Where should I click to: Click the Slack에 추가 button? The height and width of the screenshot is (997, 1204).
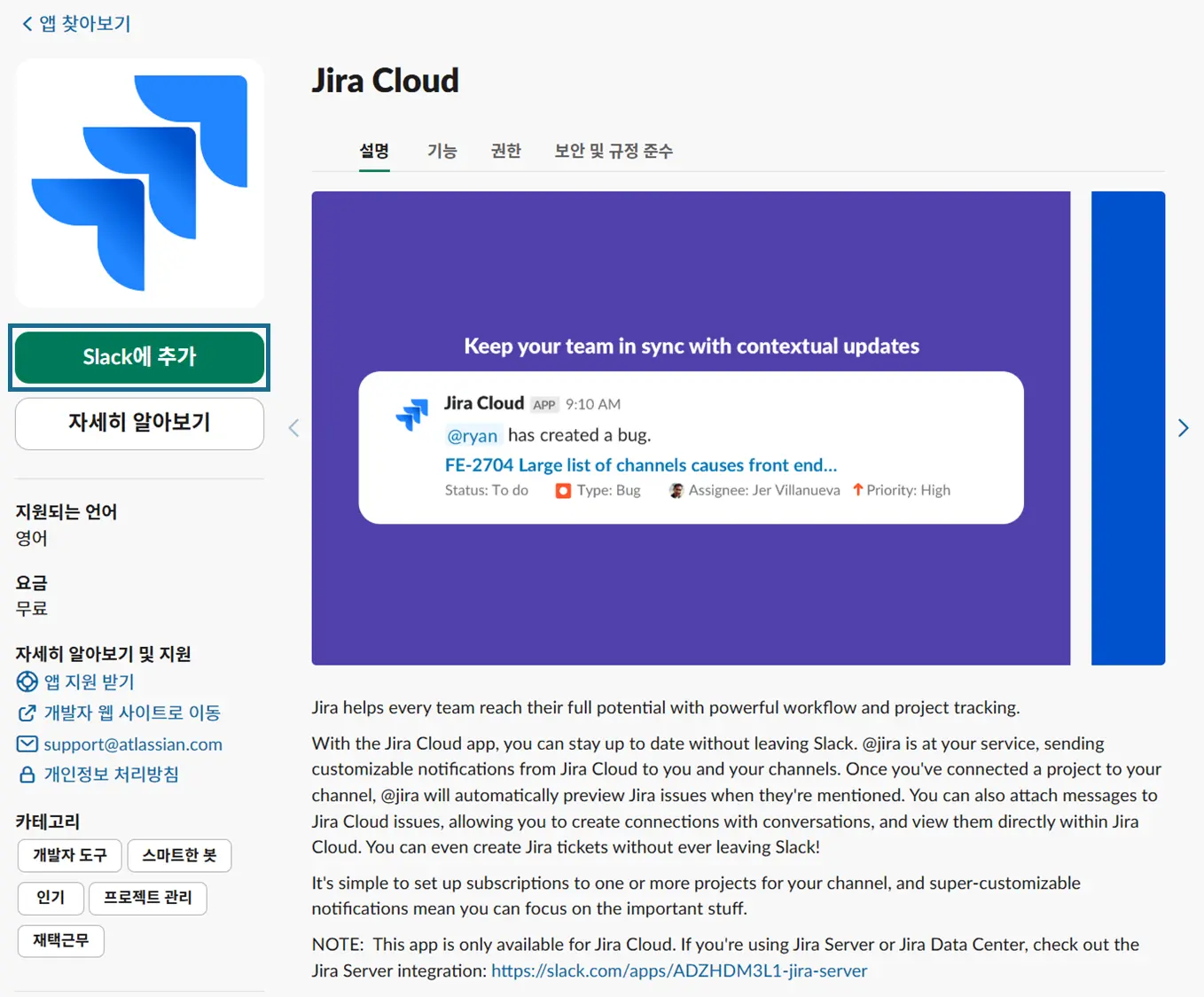(140, 357)
